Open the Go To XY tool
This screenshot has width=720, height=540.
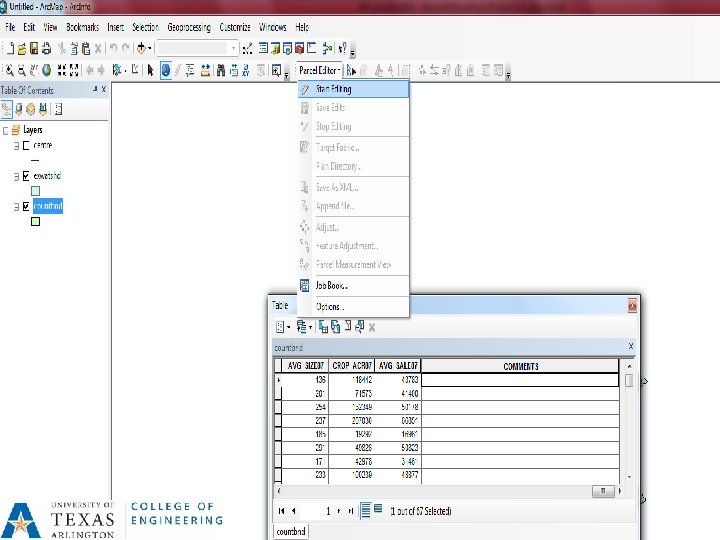246,70
